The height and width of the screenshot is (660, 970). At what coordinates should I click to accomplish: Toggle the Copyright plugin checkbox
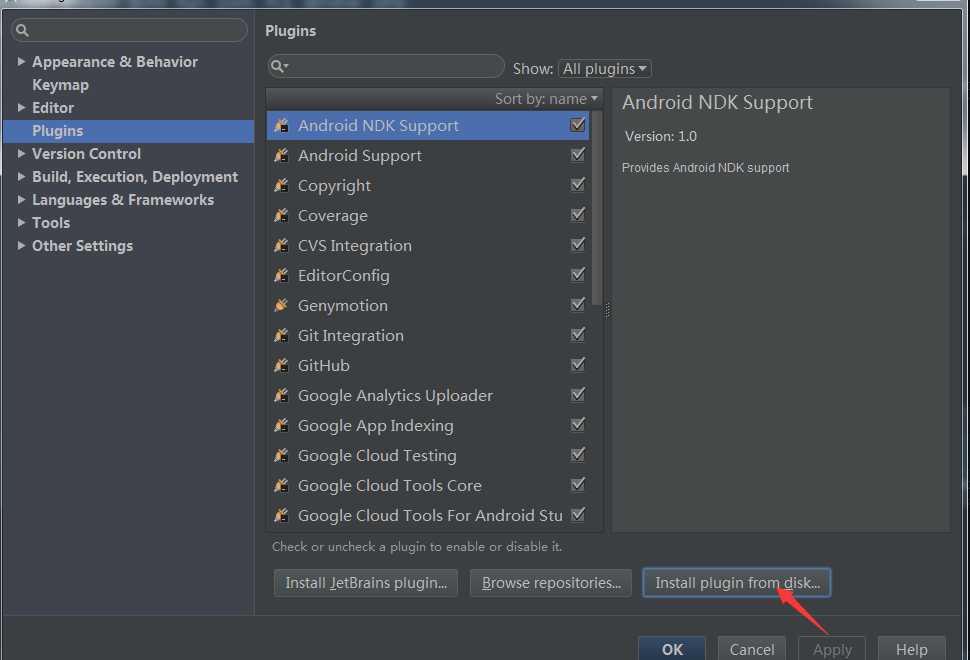(578, 185)
